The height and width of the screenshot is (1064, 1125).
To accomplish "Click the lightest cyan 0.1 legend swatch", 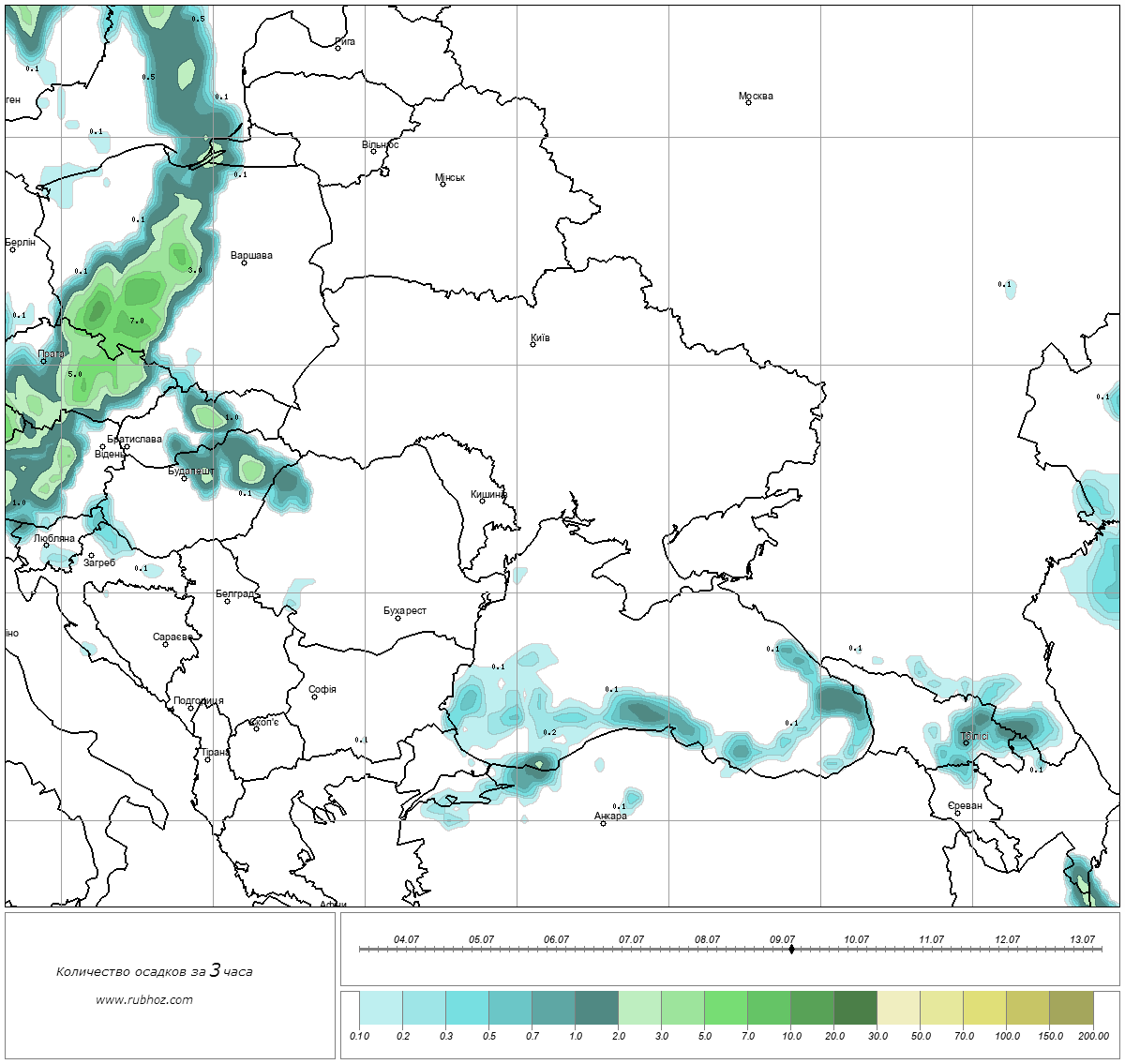I will pos(381,1010).
